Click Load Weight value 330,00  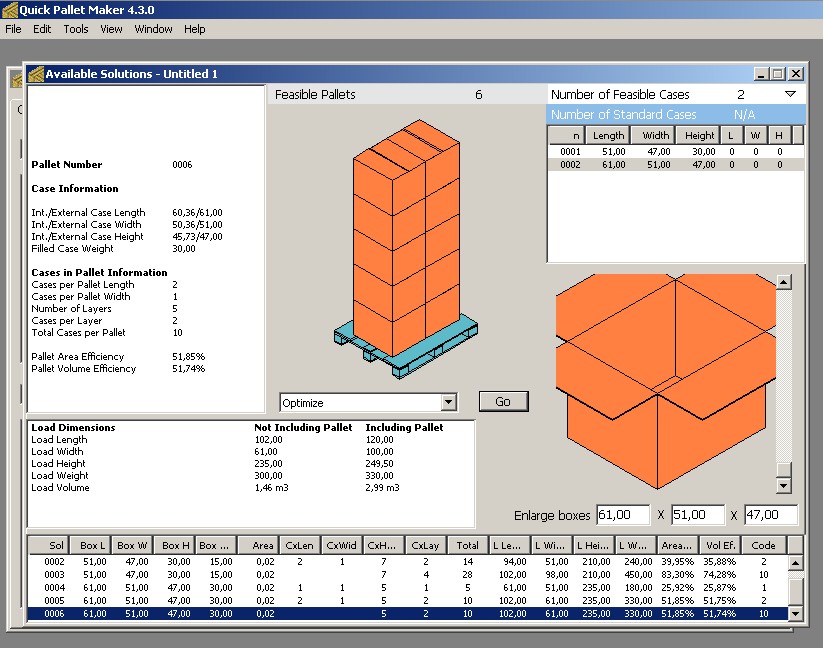379,475
